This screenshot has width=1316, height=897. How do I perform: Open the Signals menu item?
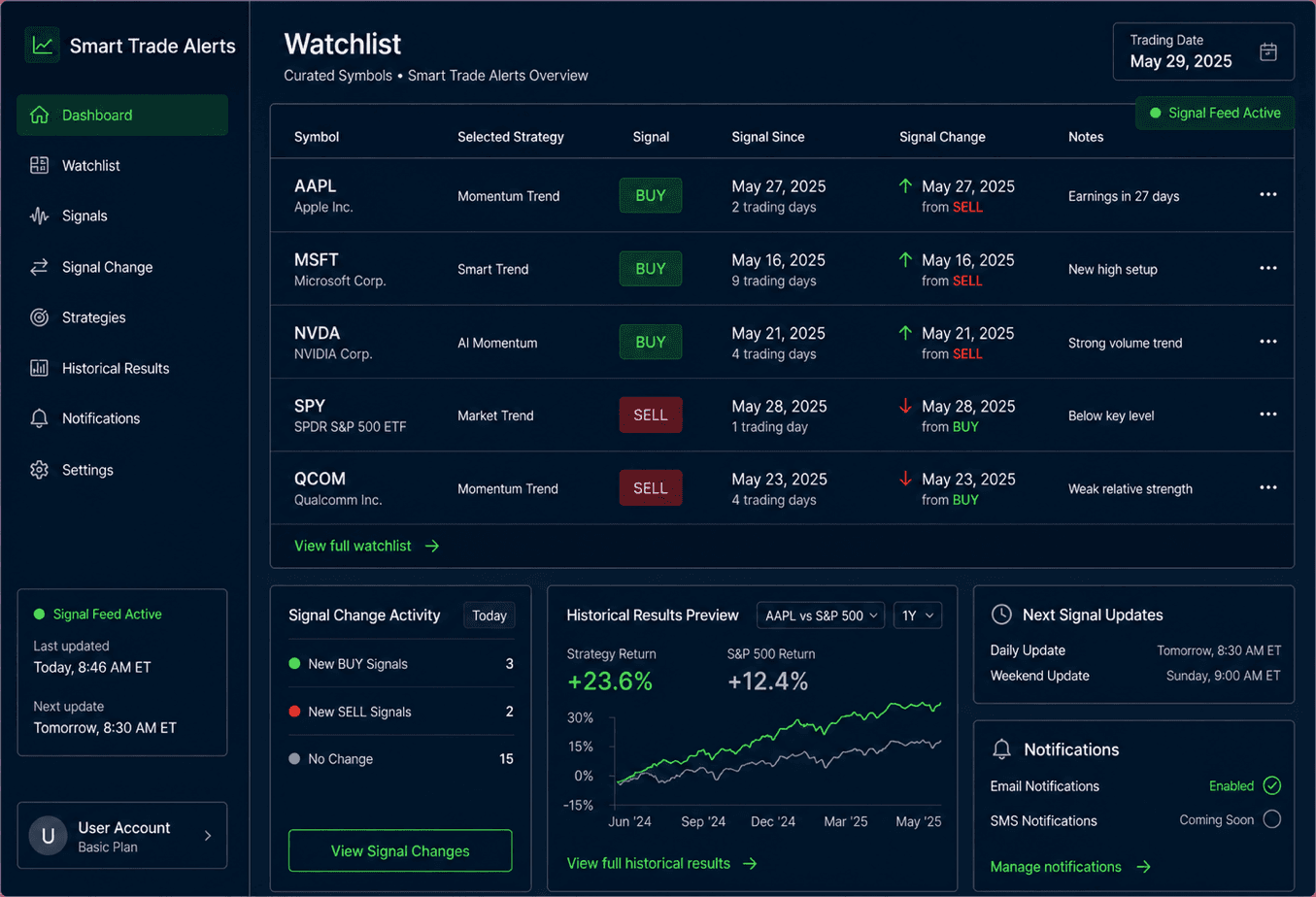122,216
